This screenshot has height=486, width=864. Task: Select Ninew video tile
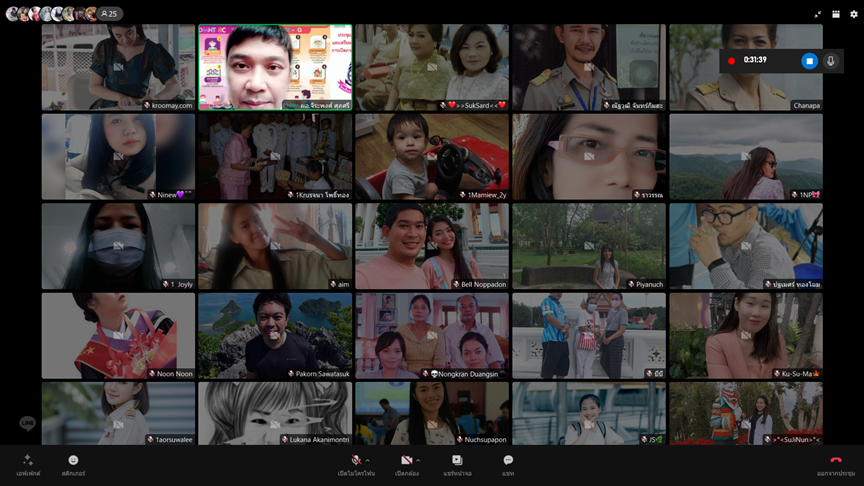click(x=118, y=156)
